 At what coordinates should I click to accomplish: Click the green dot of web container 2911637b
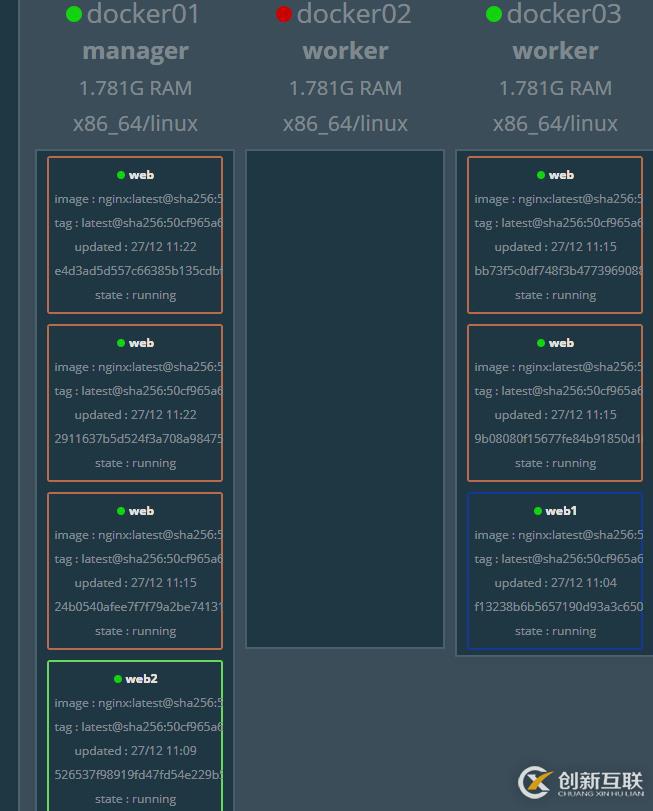pyautogui.click(x=121, y=343)
